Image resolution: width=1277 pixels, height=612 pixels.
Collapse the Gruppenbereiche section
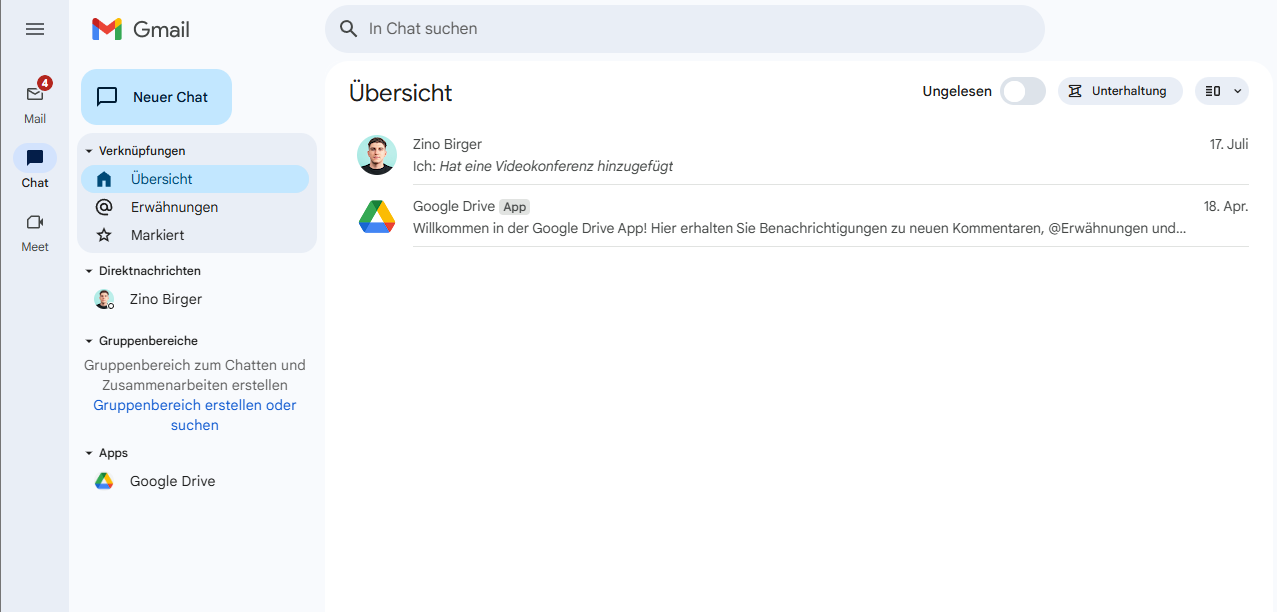click(89, 341)
